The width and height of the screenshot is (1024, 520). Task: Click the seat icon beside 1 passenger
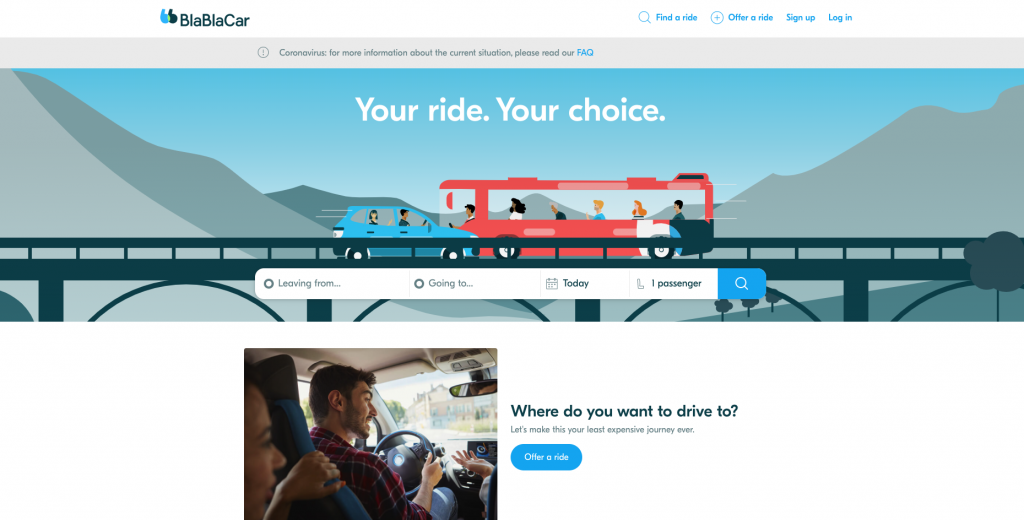click(640, 284)
